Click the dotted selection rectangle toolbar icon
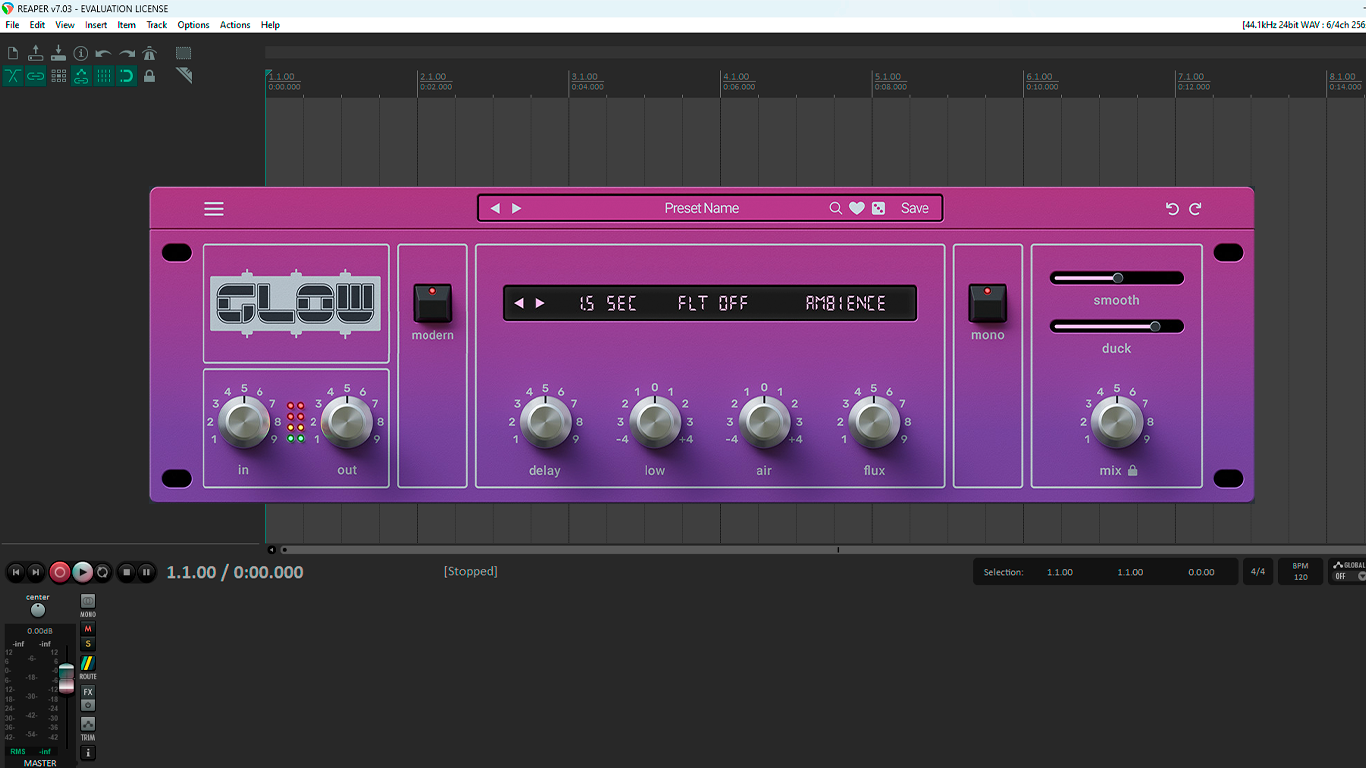 click(x=184, y=53)
